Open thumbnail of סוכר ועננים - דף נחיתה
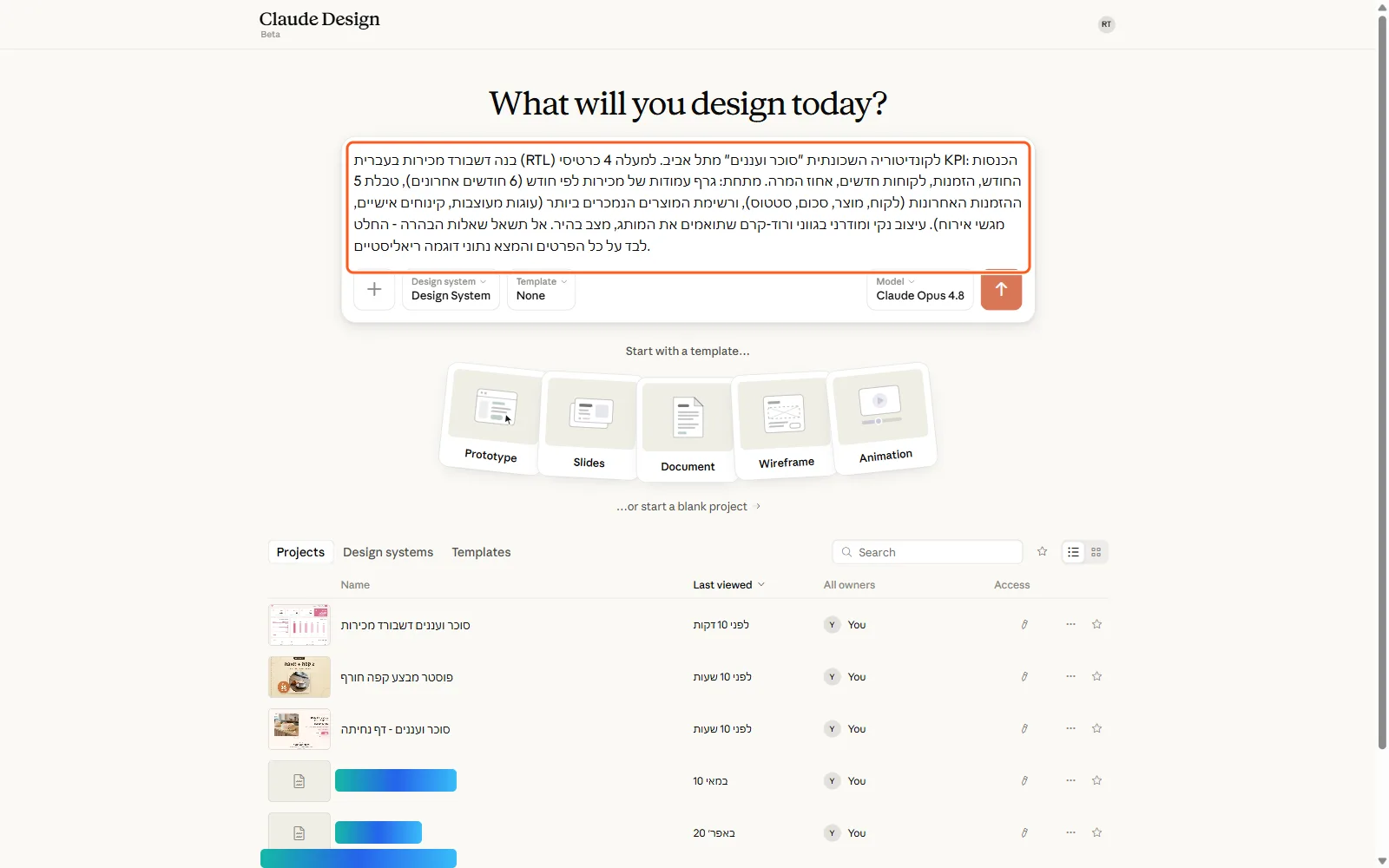Screen dimensions: 1389x868 (300, 729)
